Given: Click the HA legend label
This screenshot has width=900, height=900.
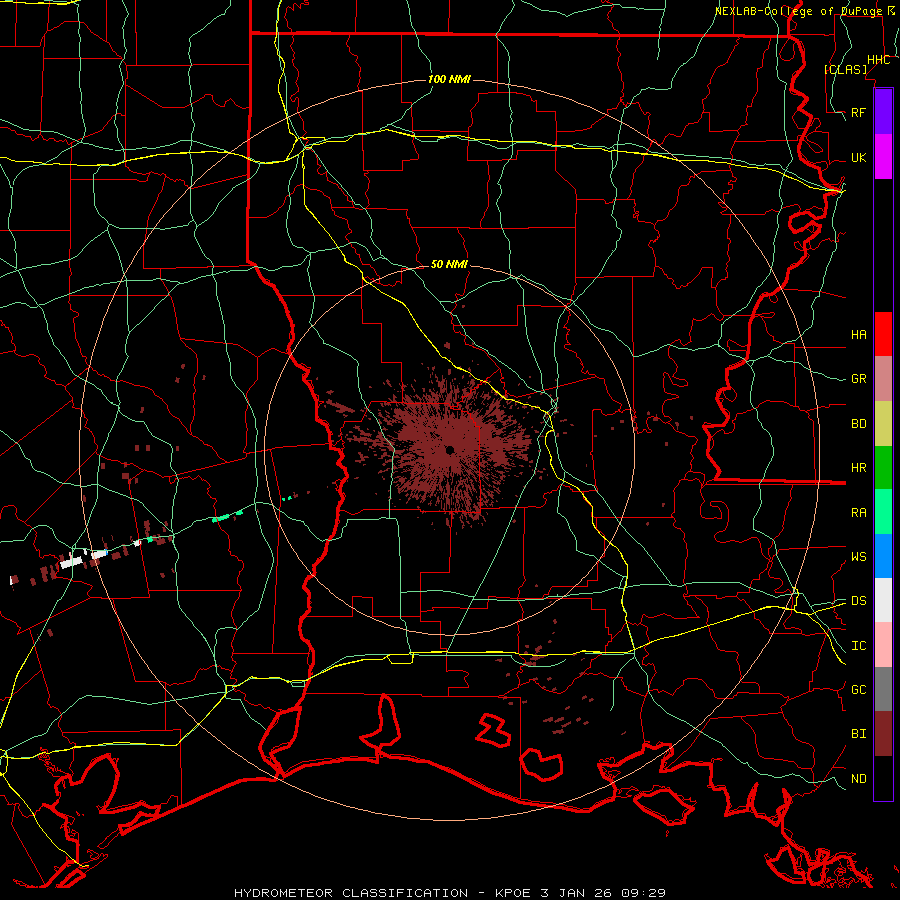Looking at the screenshot, I should [858, 334].
